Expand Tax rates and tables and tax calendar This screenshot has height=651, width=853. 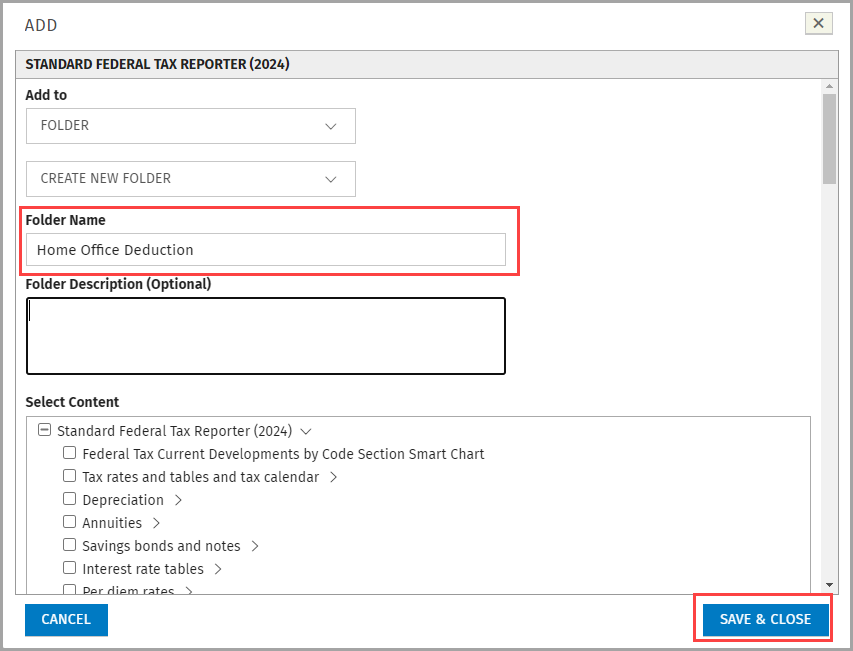pyautogui.click(x=333, y=477)
